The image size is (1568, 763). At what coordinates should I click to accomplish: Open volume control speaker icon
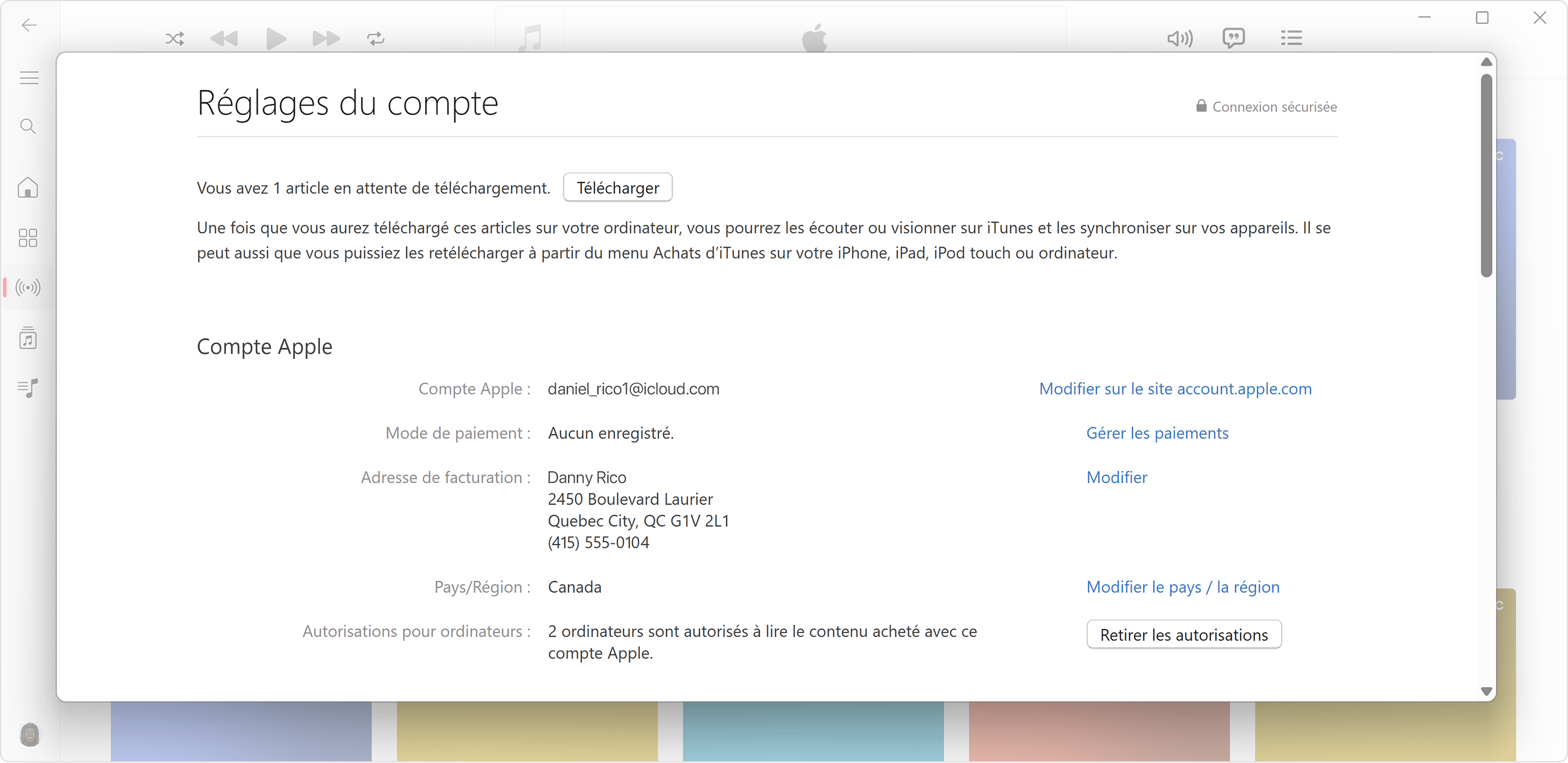pyautogui.click(x=1179, y=39)
